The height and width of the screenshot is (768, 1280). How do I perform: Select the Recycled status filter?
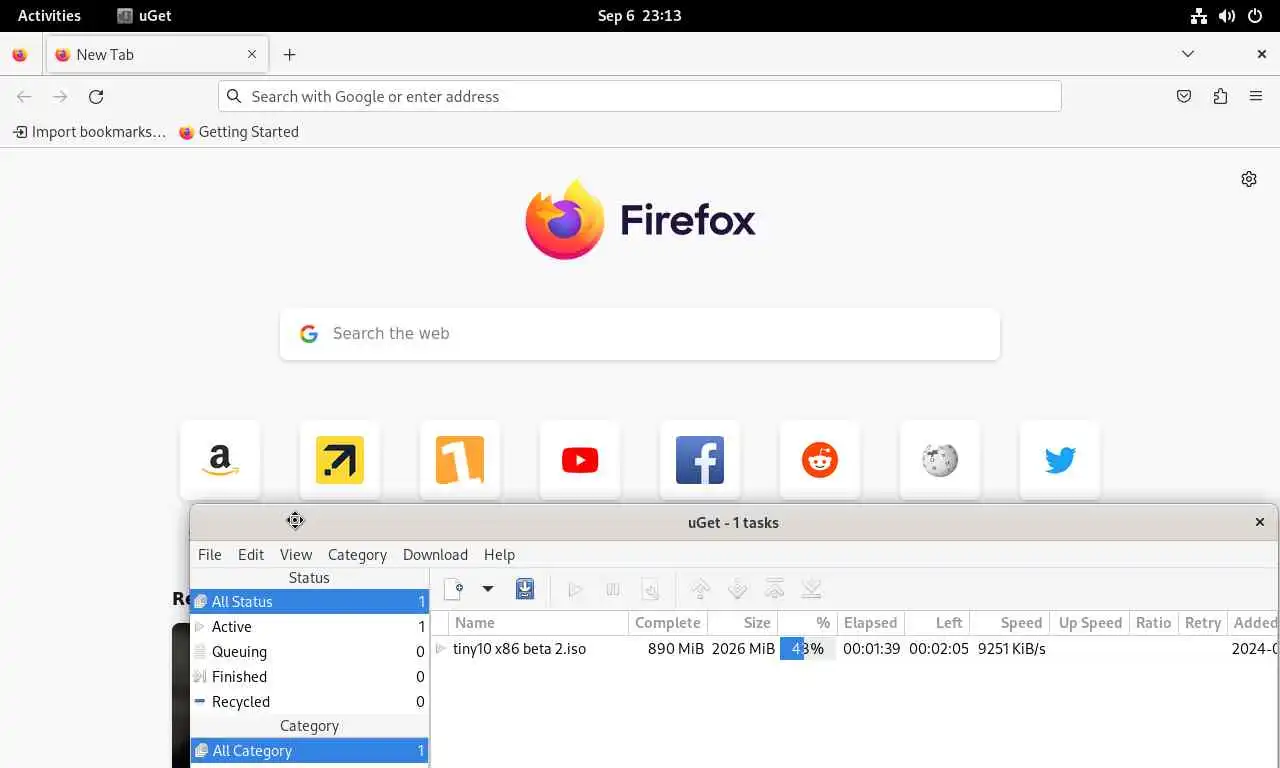(310, 702)
